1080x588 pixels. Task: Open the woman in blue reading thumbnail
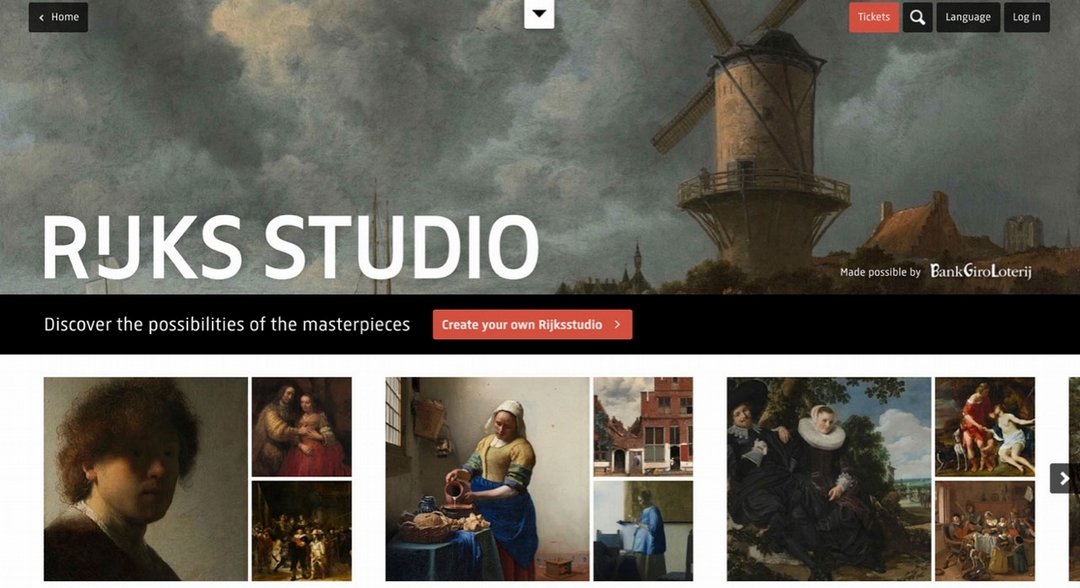643,531
